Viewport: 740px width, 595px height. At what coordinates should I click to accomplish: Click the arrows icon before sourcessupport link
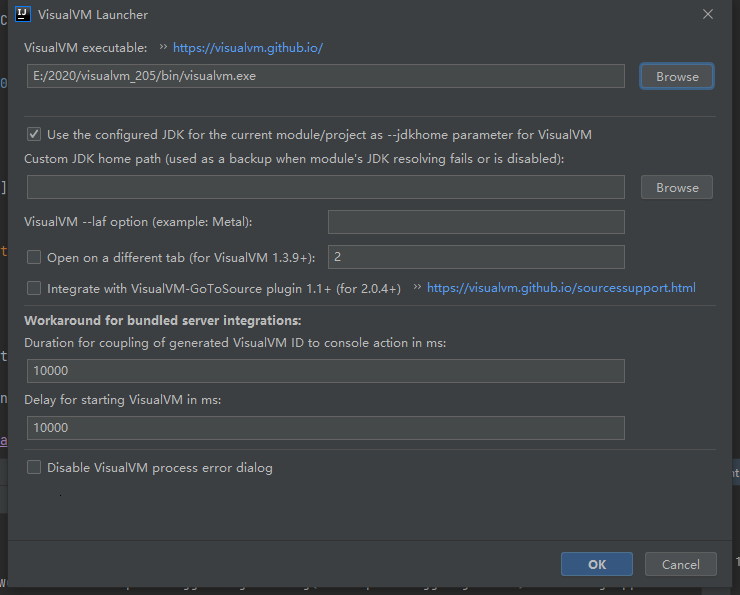tap(417, 287)
